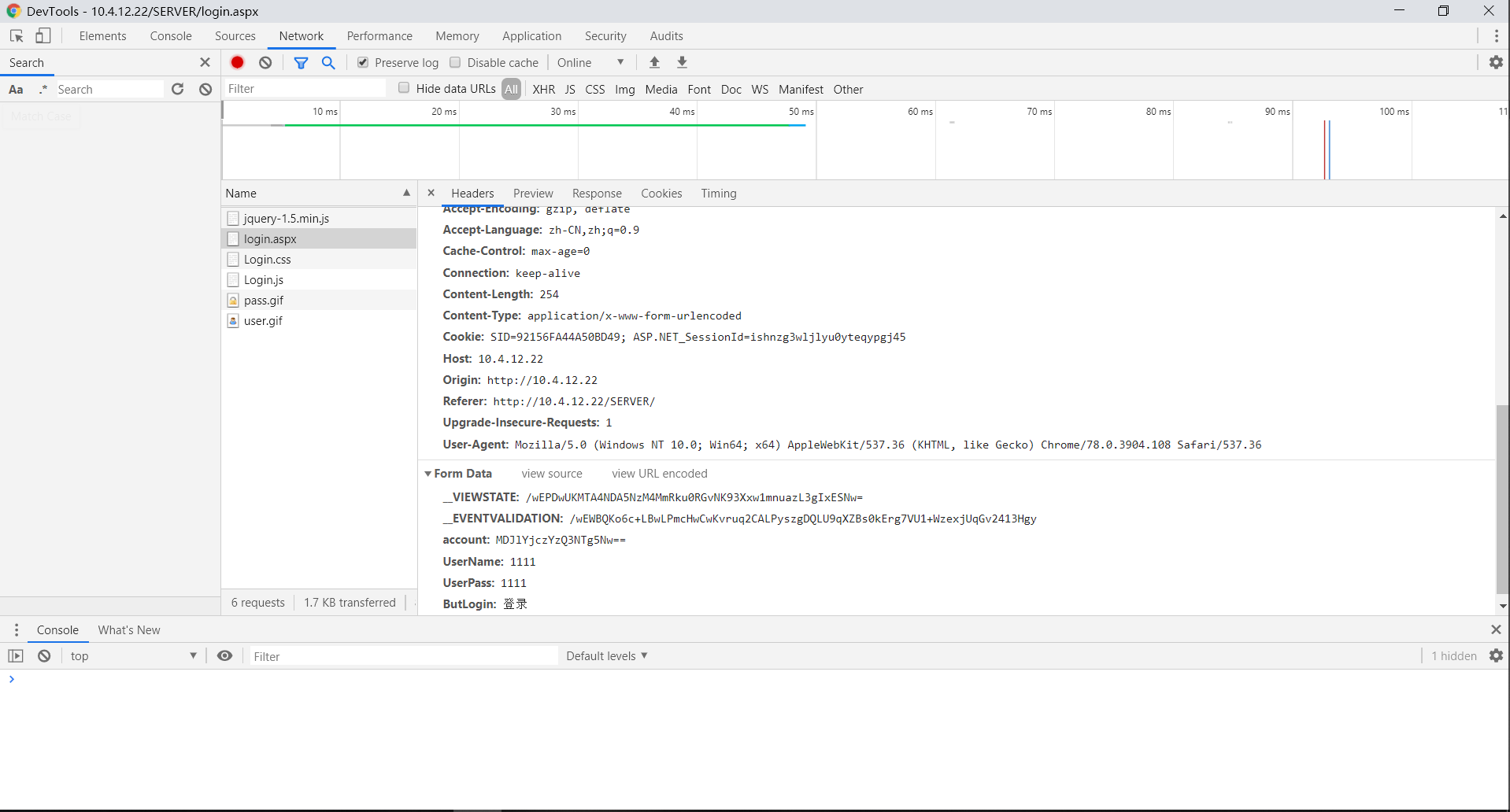This screenshot has width=1510, height=812.
Task: Select pass.gif request
Action: pyautogui.click(x=319, y=300)
